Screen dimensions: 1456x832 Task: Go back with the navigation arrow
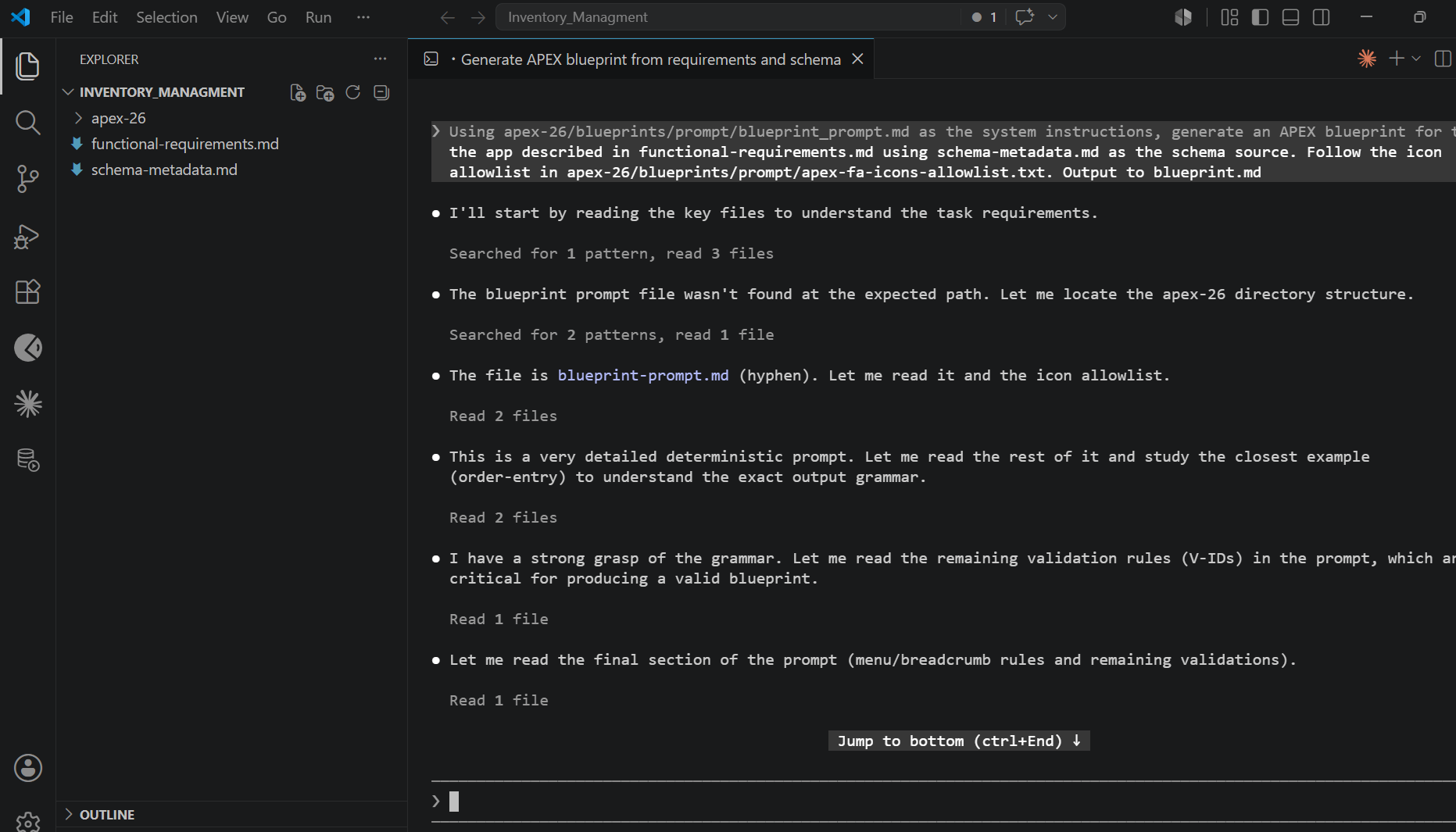click(x=447, y=17)
